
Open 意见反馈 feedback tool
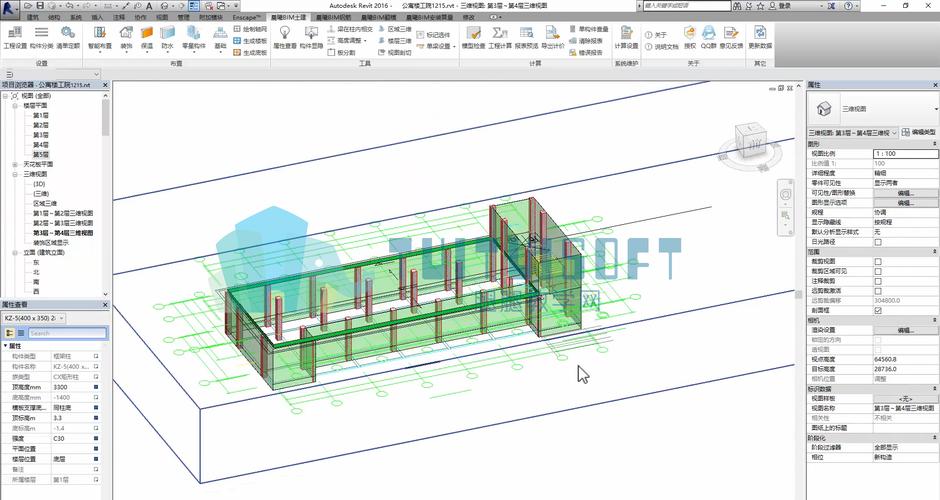[x=731, y=38]
